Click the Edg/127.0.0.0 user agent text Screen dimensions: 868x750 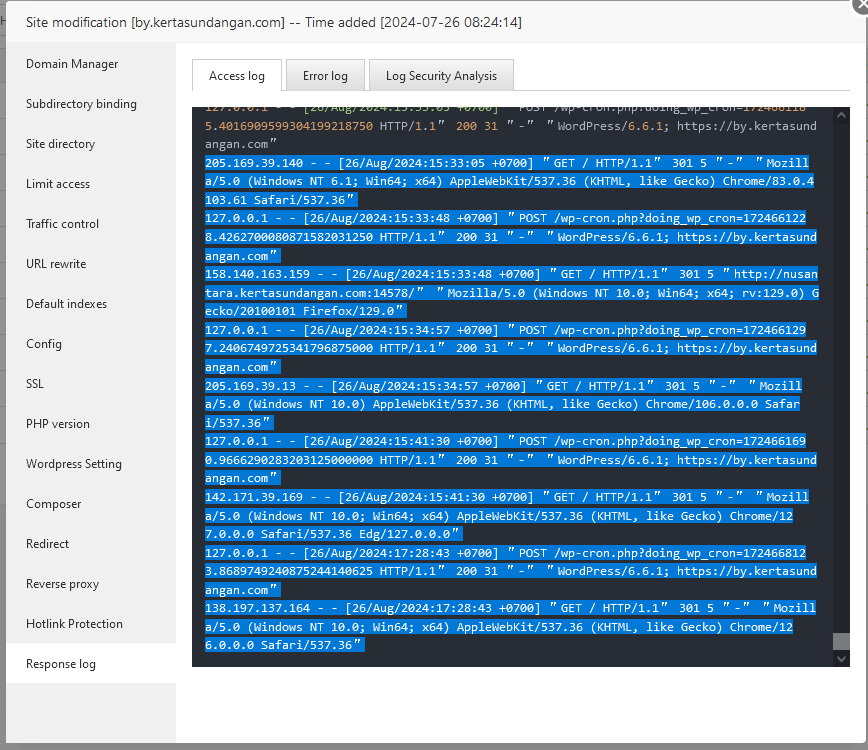(405, 534)
